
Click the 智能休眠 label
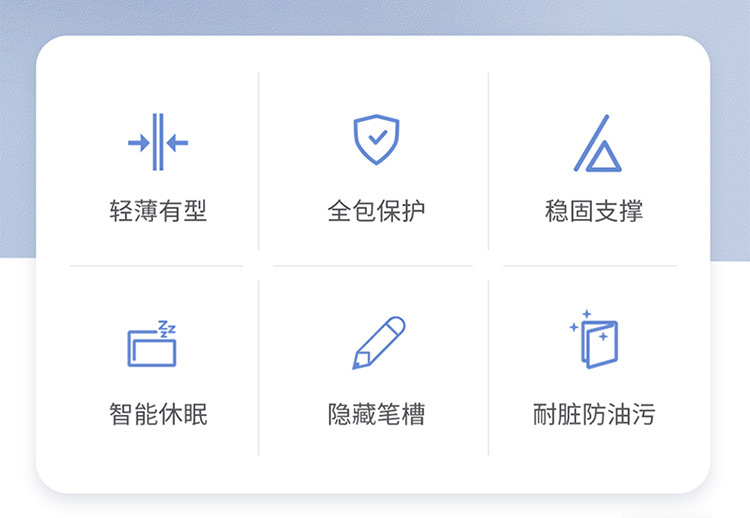point(158,414)
